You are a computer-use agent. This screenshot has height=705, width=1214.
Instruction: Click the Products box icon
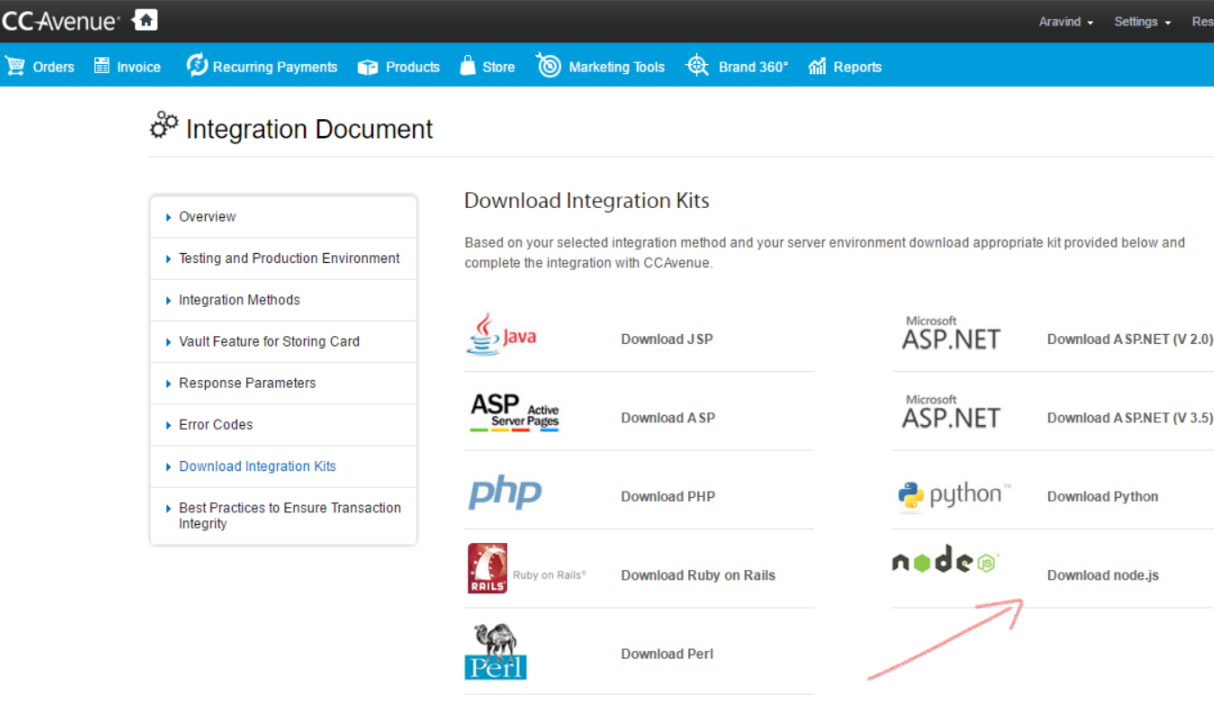tap(368, 67)
